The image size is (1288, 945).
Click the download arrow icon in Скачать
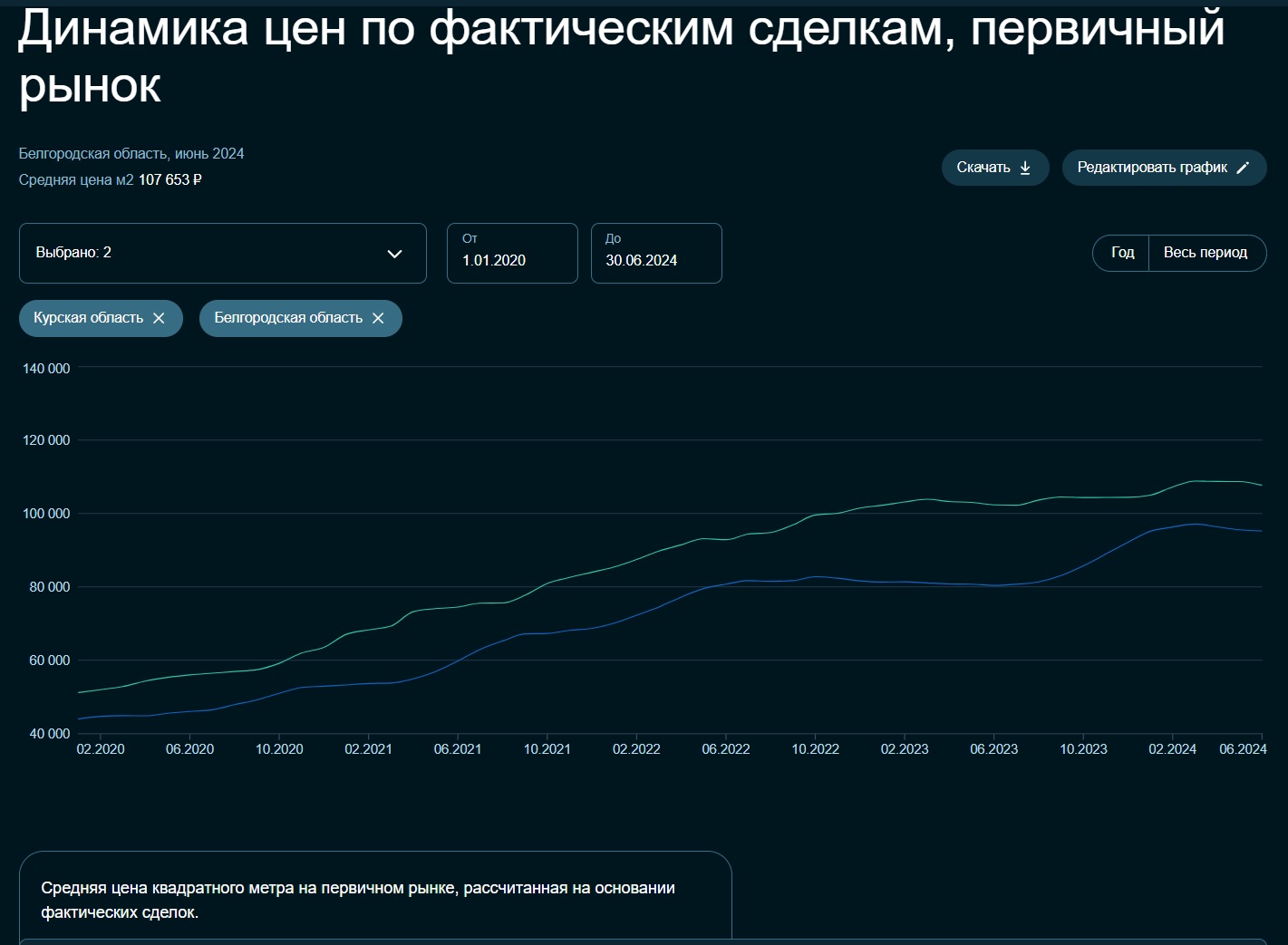1025,168
